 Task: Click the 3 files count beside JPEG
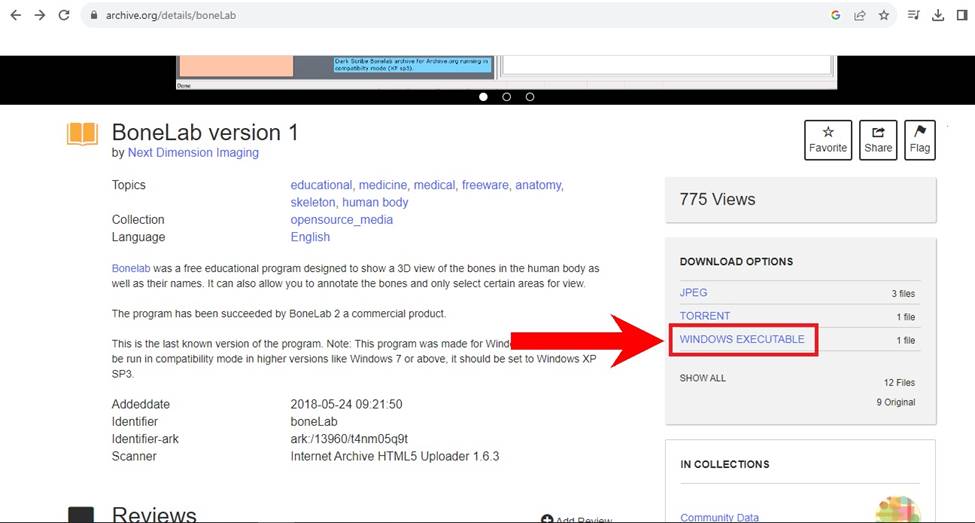903,294
